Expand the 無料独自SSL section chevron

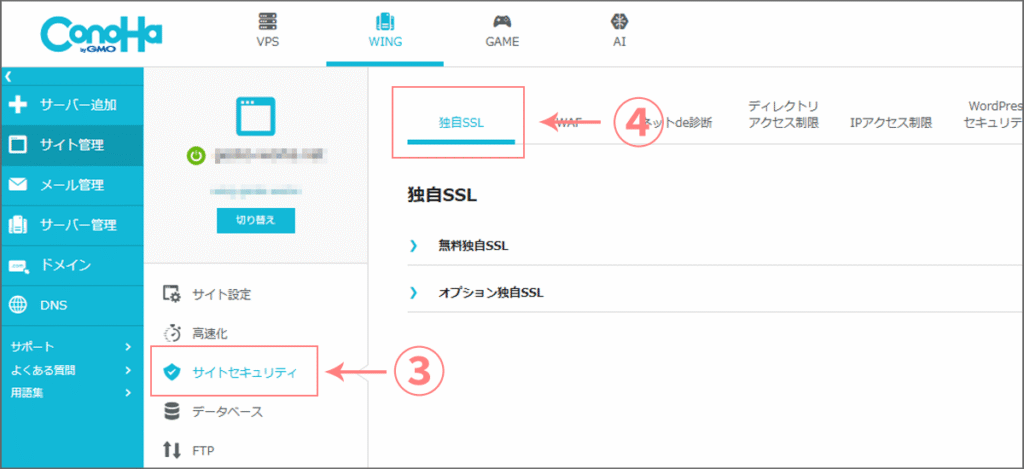[x=413, y=246]
